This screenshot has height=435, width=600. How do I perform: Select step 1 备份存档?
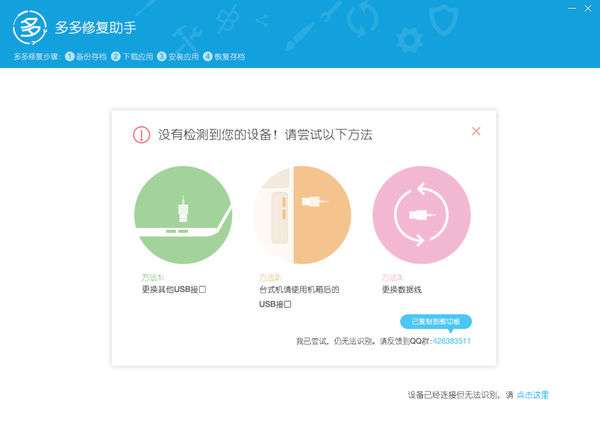86,57
